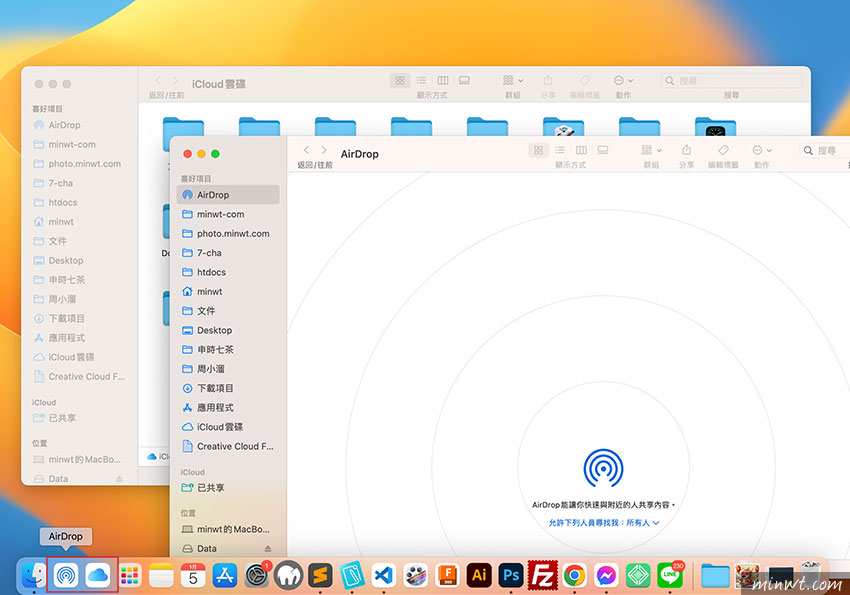This screenshot has height=595, width=850.
Task: Select AirDrop in front window sidebar
Action: (228, 195)
